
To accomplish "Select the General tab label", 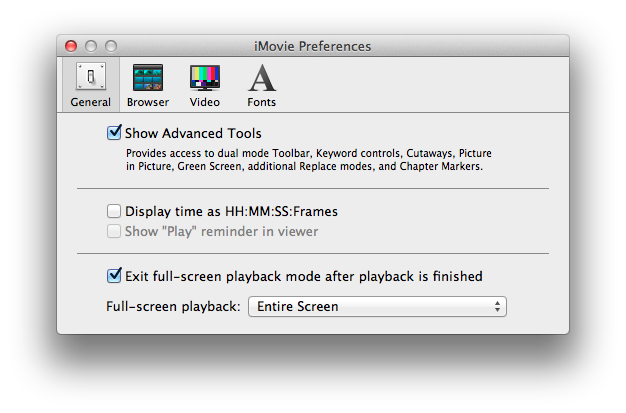I will pos(91,102).
